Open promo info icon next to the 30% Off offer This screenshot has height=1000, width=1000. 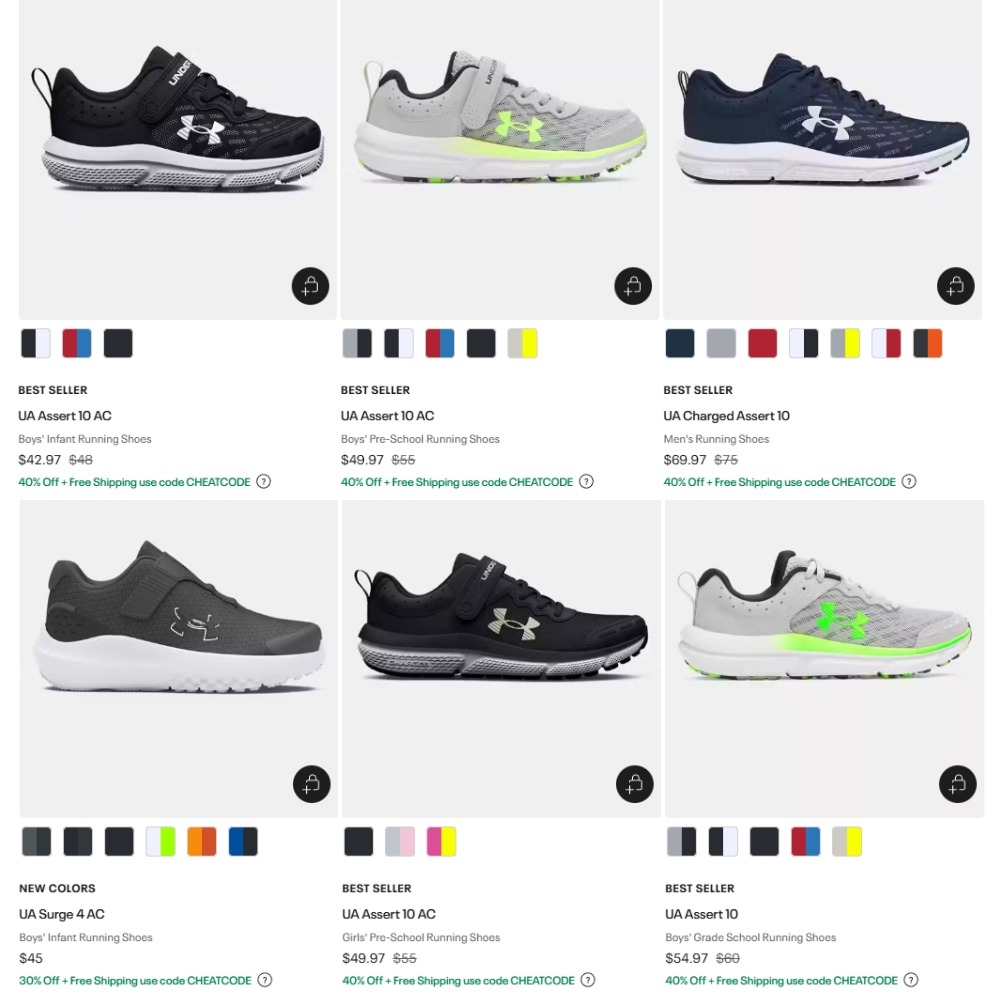coord(265,980)
